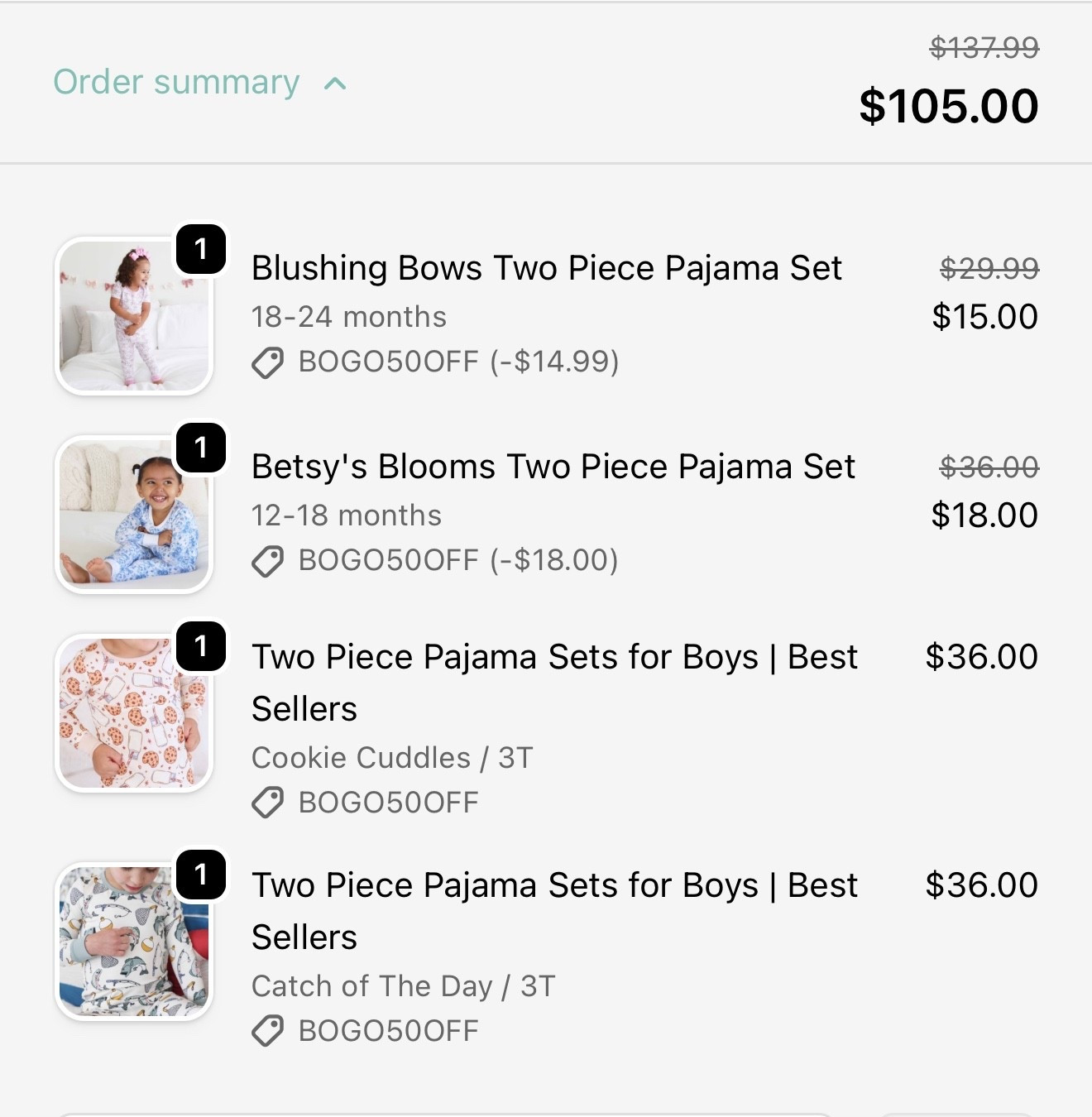Tap quantity badge on Catch of The Day thumbnail
The image size is (1092, 1117).
pos(201,874)
